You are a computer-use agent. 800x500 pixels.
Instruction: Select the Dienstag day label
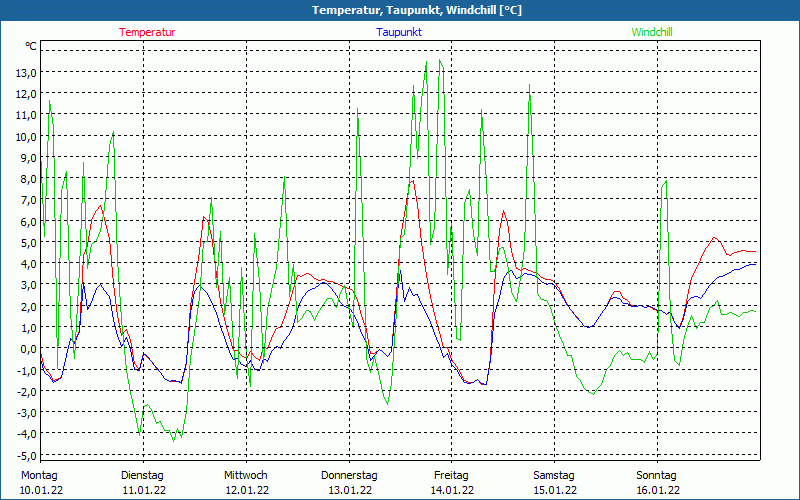click(142, 475)
